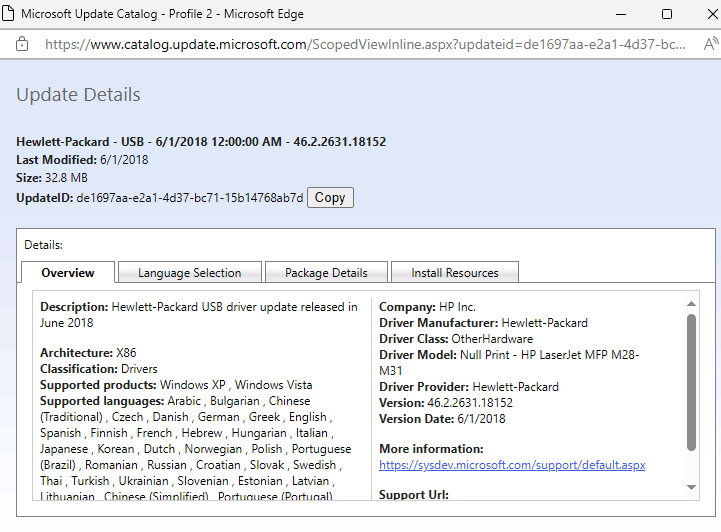This screenshot has height=532, width=721.
Task: Click the catalog.update.microsoft.com URL field
Action: click(x=365, y=45)
